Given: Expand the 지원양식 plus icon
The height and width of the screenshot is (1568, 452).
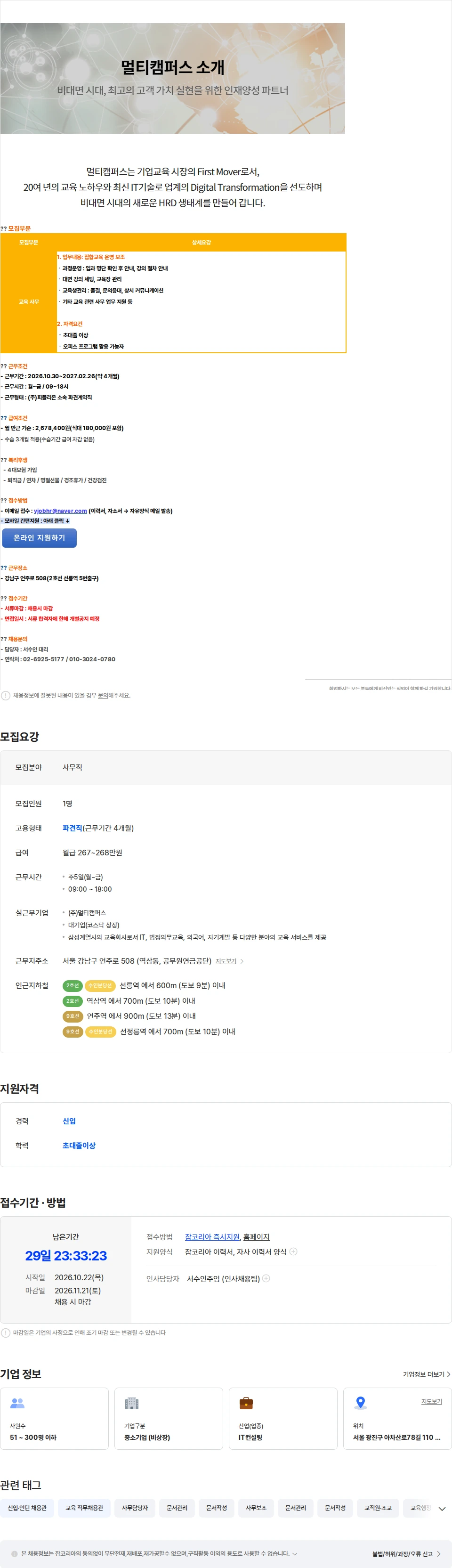Looking at the screenshot, I should [x=293, y=1251].
